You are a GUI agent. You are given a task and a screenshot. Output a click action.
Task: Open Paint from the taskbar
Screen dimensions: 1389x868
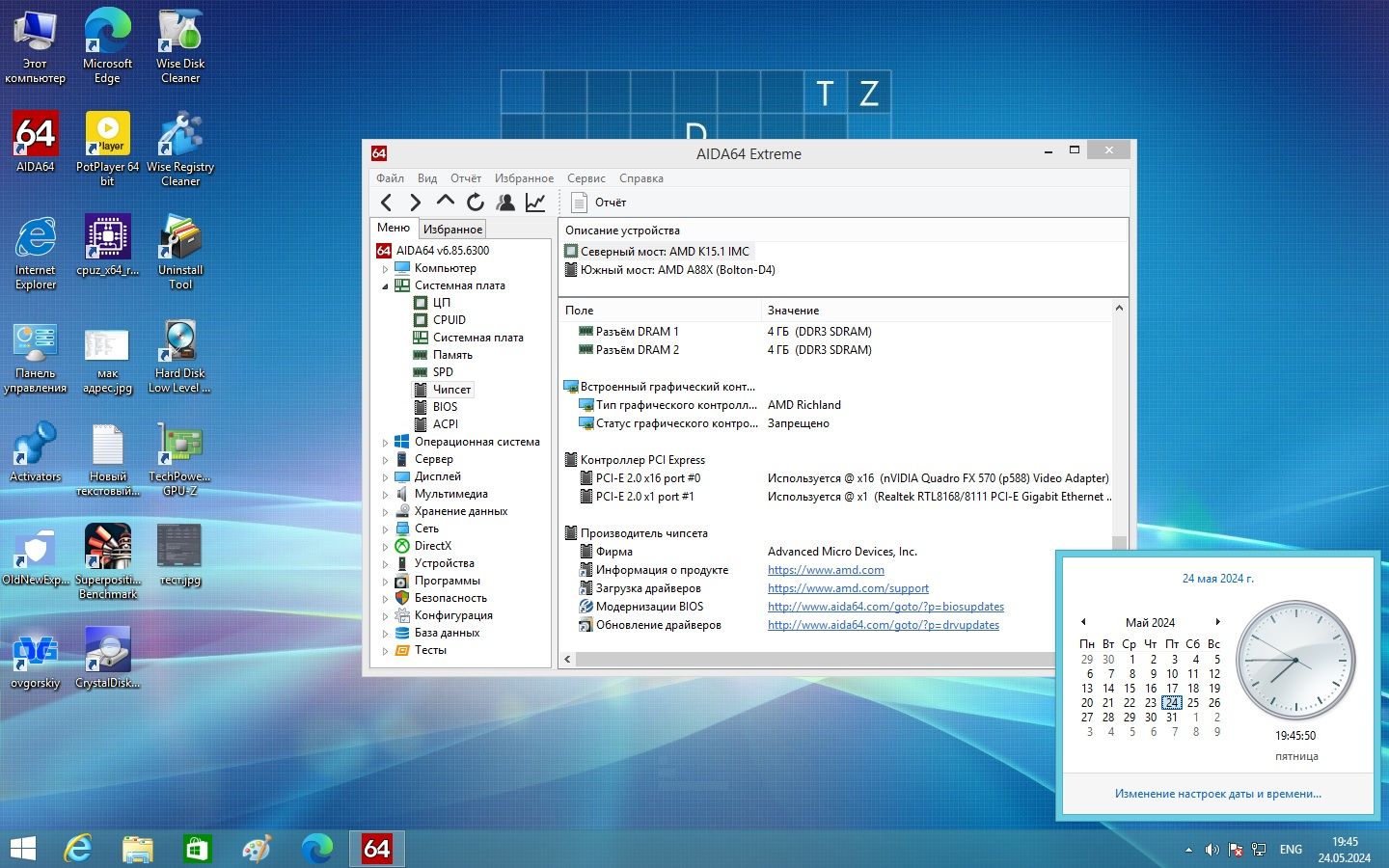[256, 849]
